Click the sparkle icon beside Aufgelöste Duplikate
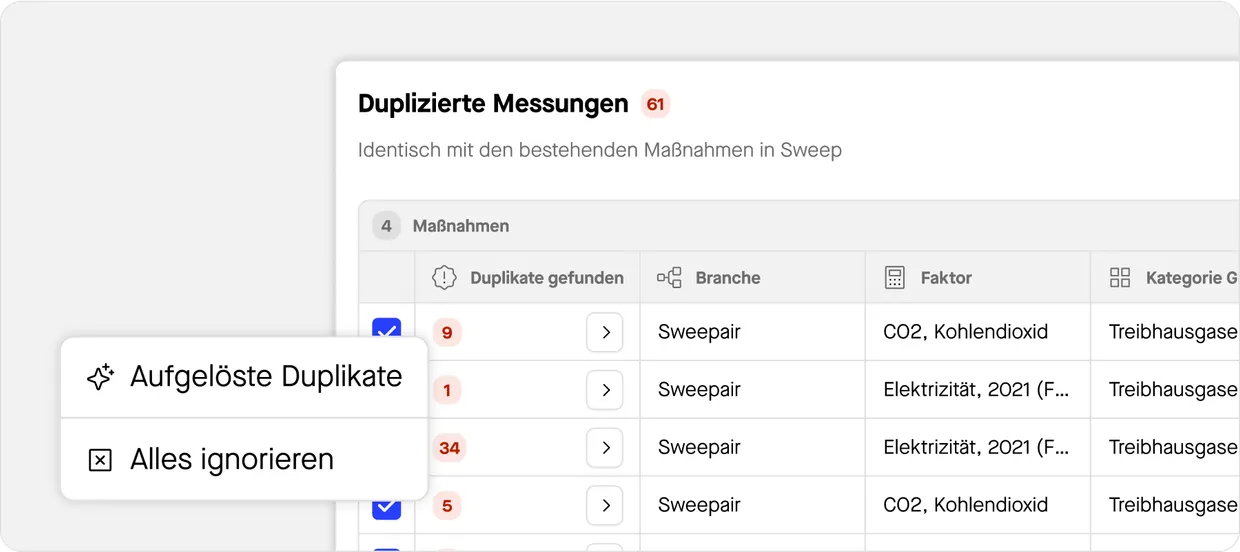The height and width of the screenshot is (552, 1240). (100, 377)
